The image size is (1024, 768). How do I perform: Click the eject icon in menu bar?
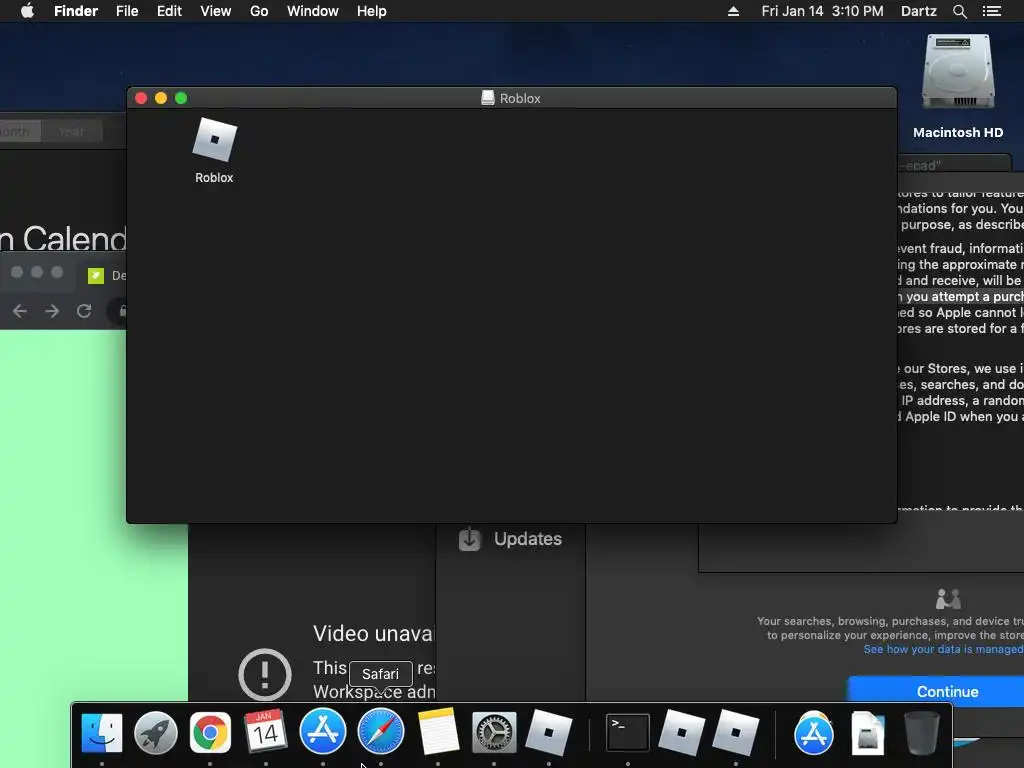(x=733, y=11)
